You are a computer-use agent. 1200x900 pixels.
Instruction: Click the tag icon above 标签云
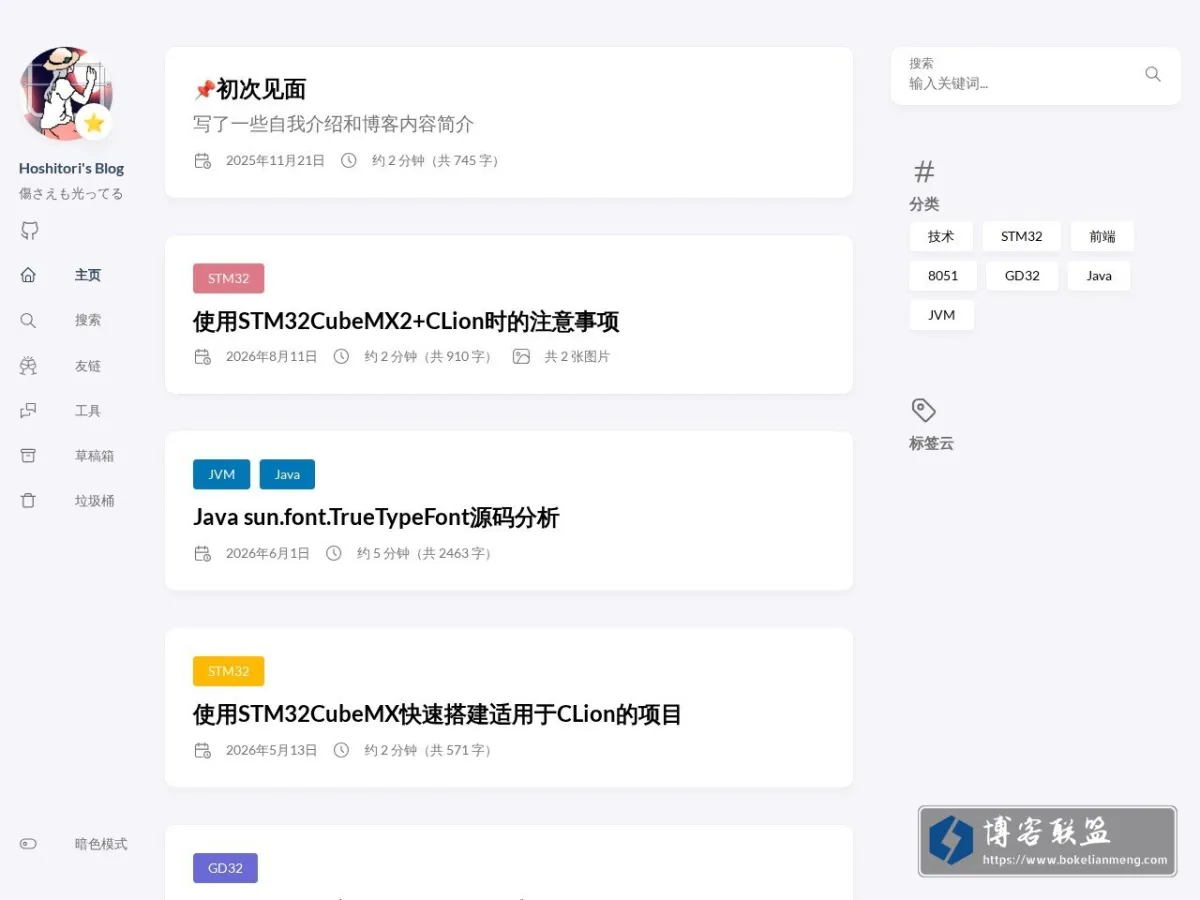point(923,410)
